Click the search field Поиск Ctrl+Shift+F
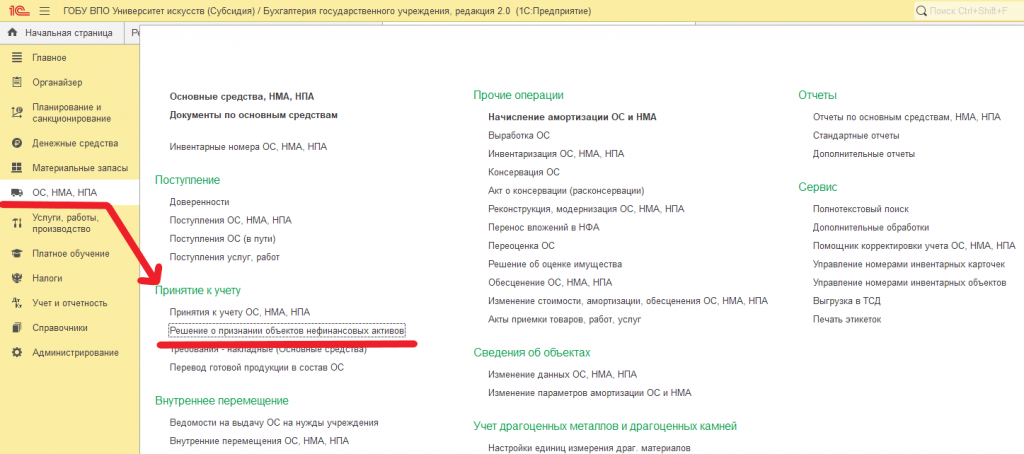Viewport: 1024px width, 454px height. (968, 11)
